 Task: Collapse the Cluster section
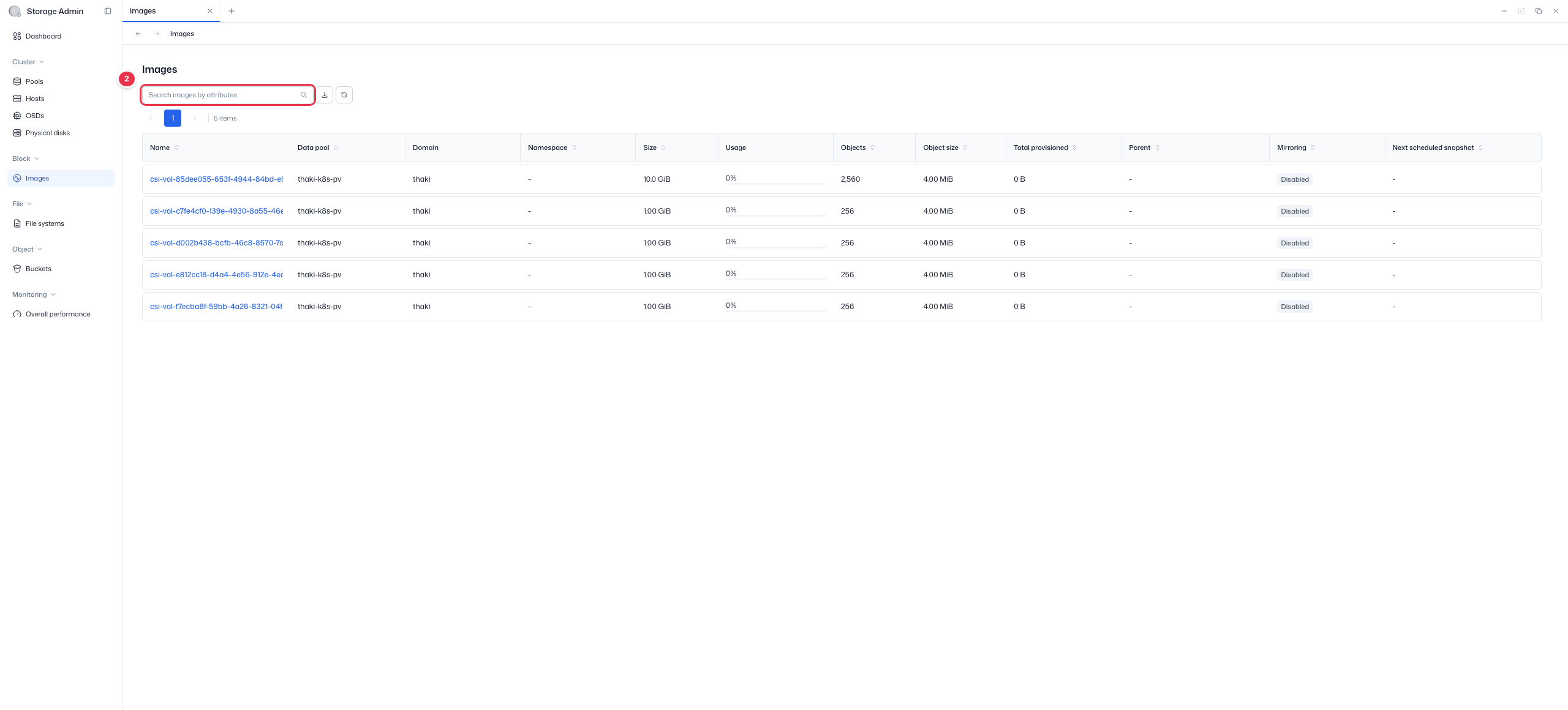[28, 62]
